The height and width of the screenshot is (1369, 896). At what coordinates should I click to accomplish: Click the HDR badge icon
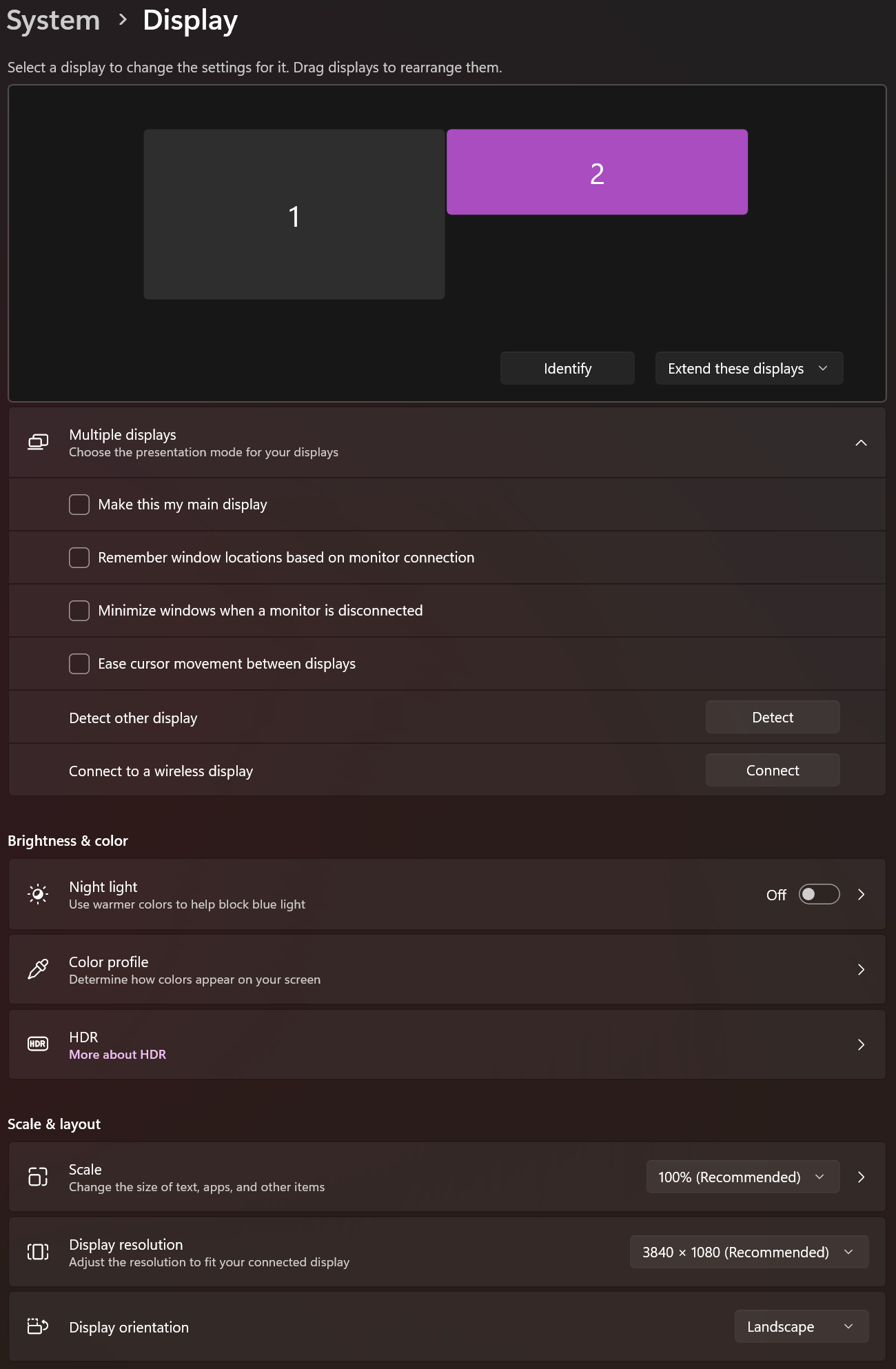tap(38, 1044)
